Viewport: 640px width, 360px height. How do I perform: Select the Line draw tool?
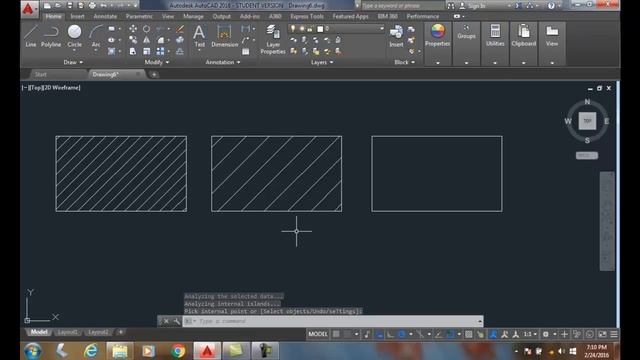click(31, 36)
